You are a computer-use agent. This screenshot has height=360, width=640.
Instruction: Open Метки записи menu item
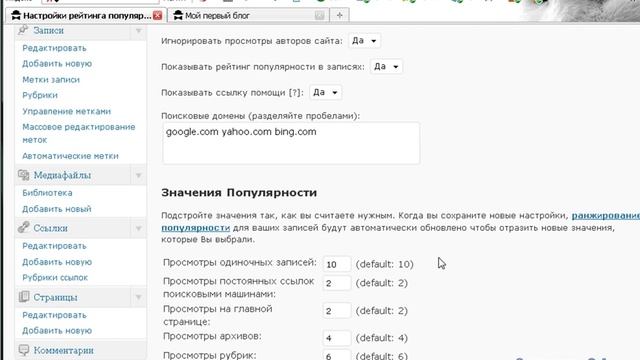pos(51,80)
